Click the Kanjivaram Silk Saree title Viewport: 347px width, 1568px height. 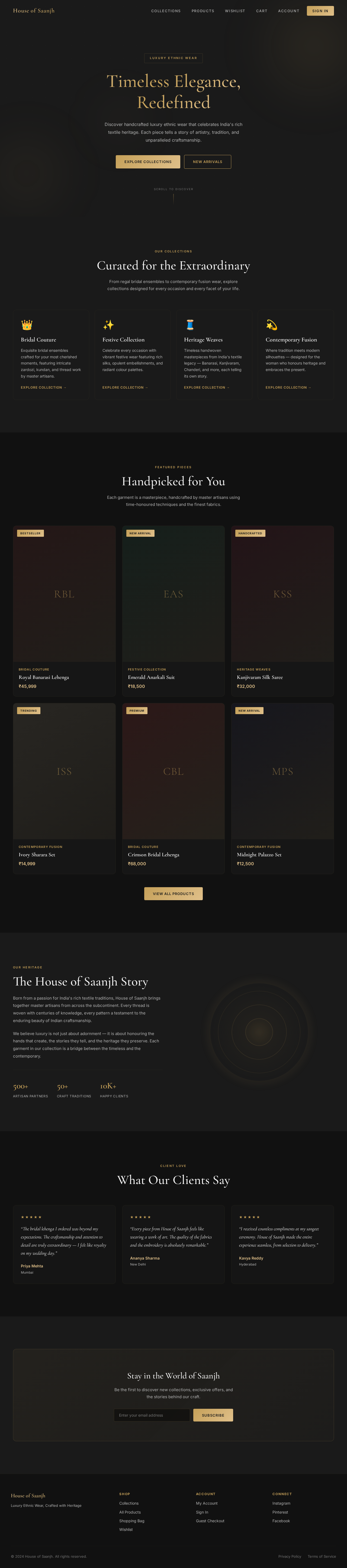[260, 678]
